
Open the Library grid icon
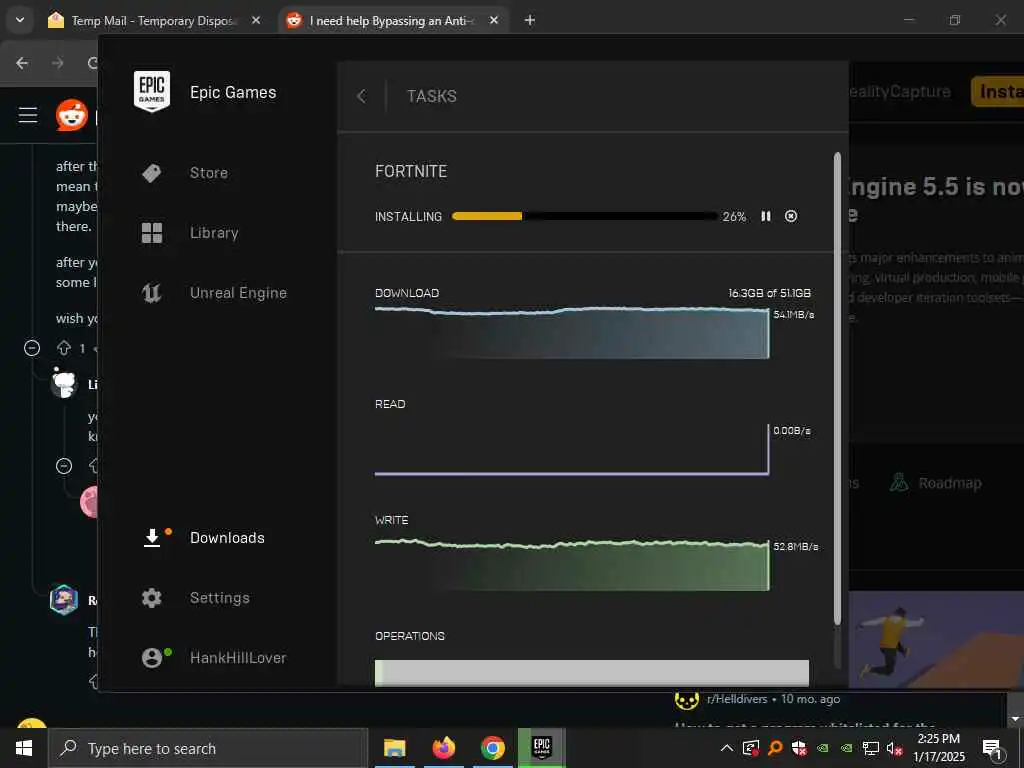click(x=152, y=232)
